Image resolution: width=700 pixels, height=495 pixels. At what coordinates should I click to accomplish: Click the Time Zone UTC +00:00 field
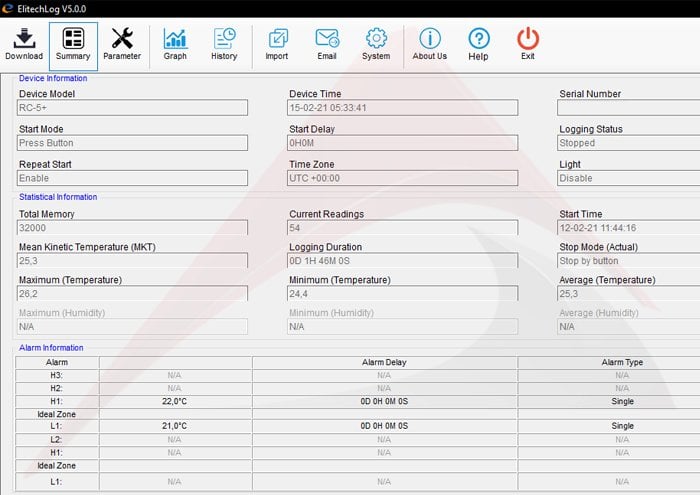[x=403, y=178]
